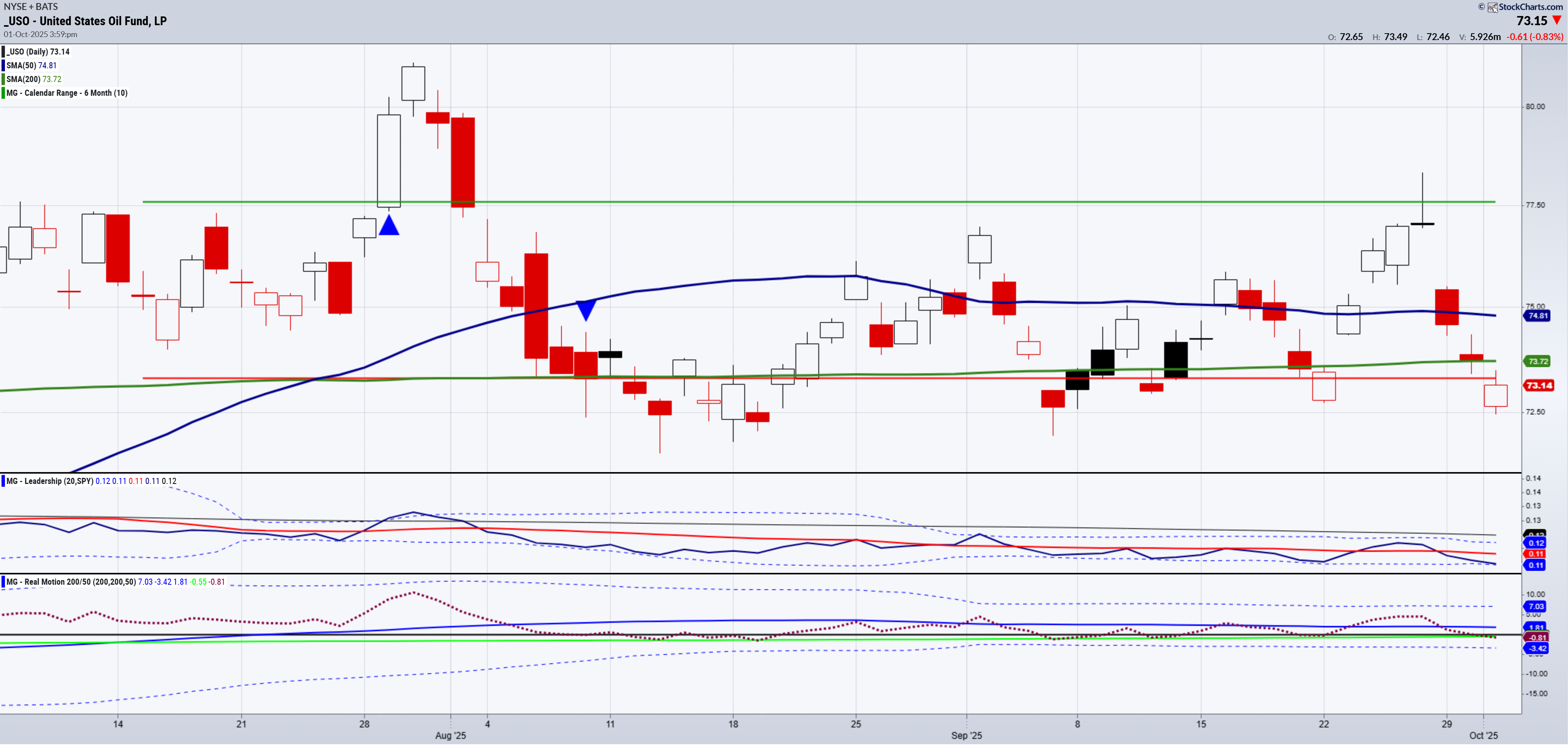
Task: Select MG - Calendar Range 6 Month legend
Action: point(66,93)
